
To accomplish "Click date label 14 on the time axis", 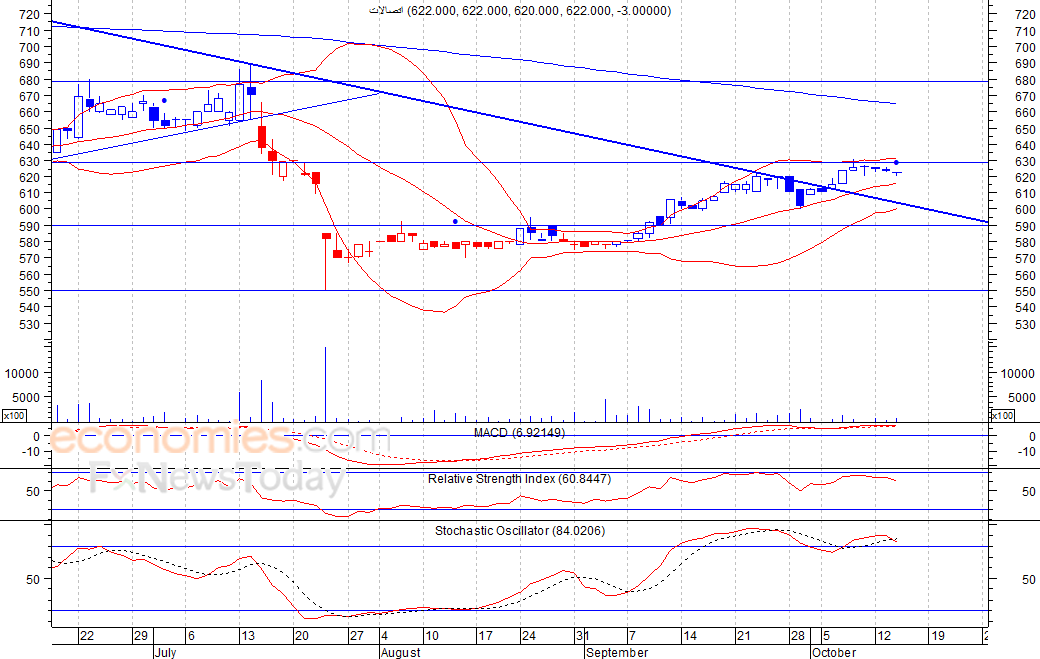I will click(x=690, y=636).
